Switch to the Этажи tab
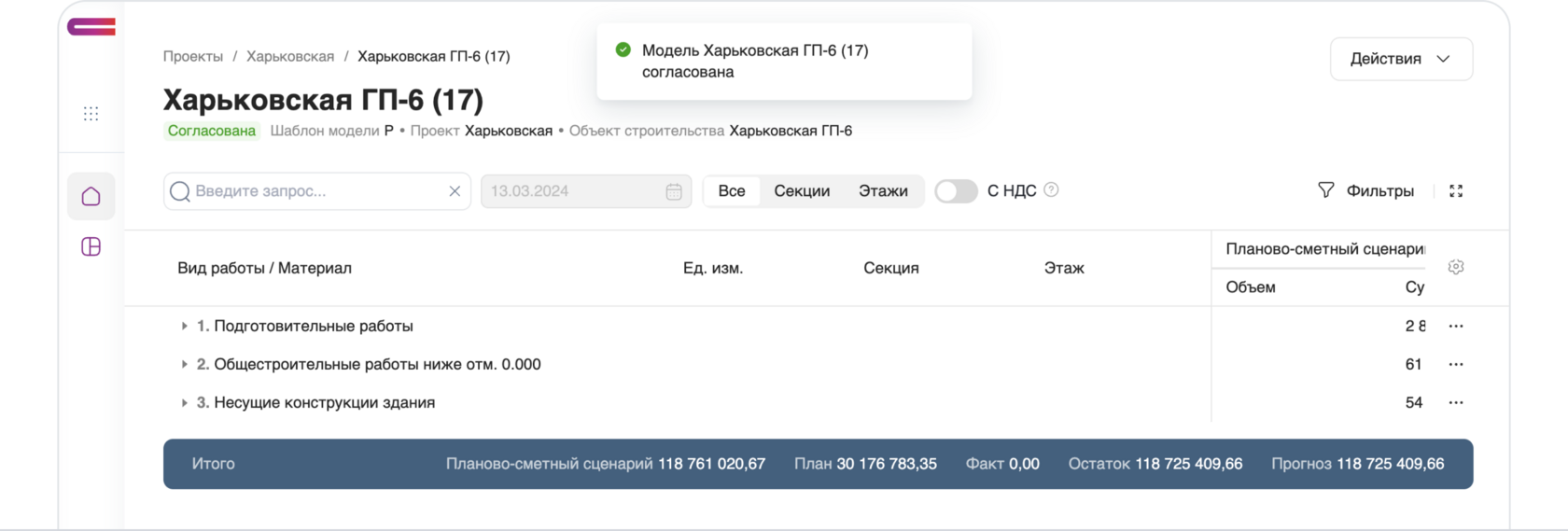 (x=882, y=191)
